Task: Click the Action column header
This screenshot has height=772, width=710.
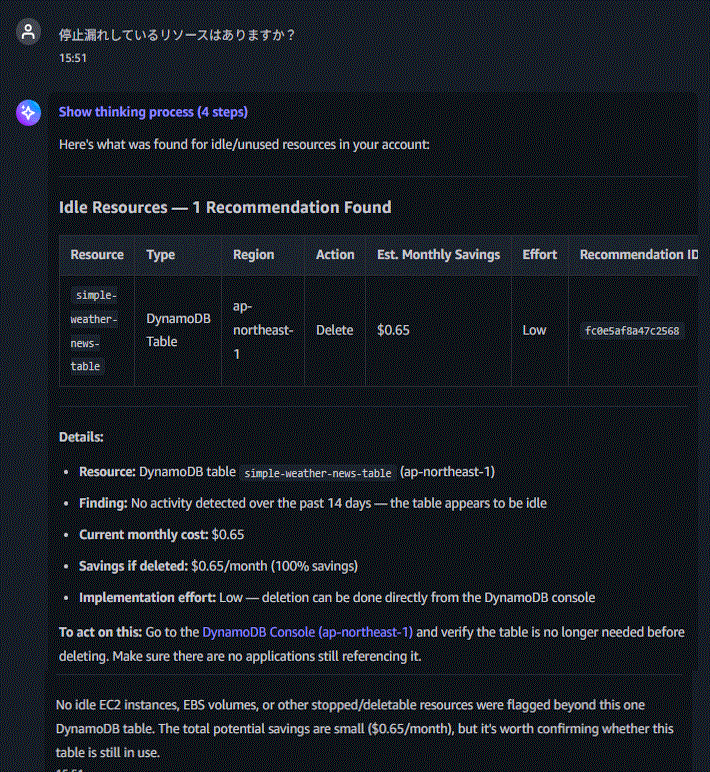Action: (x=335, y=255)
